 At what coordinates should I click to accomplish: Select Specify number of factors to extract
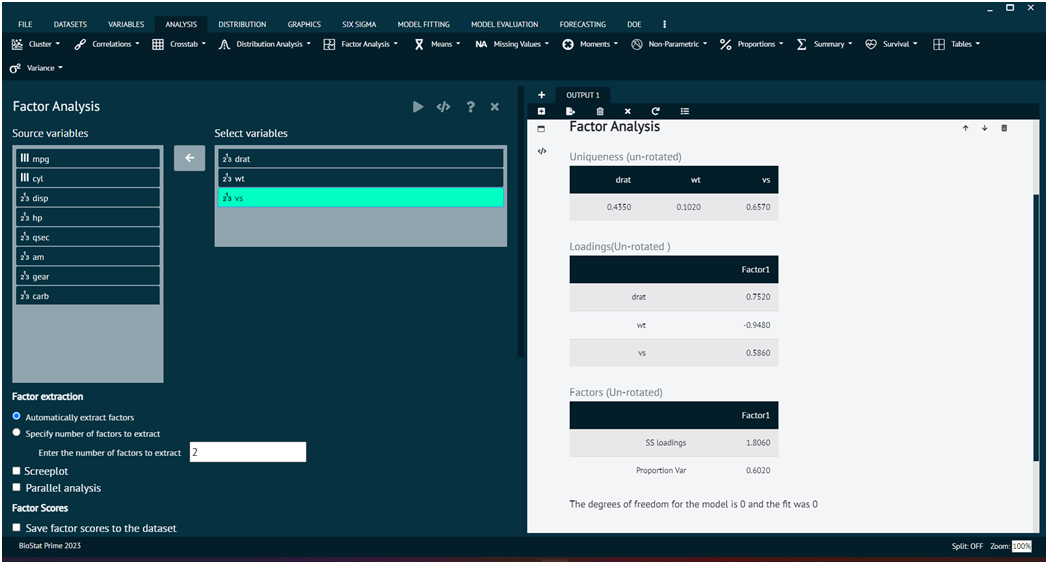(17, 433)
